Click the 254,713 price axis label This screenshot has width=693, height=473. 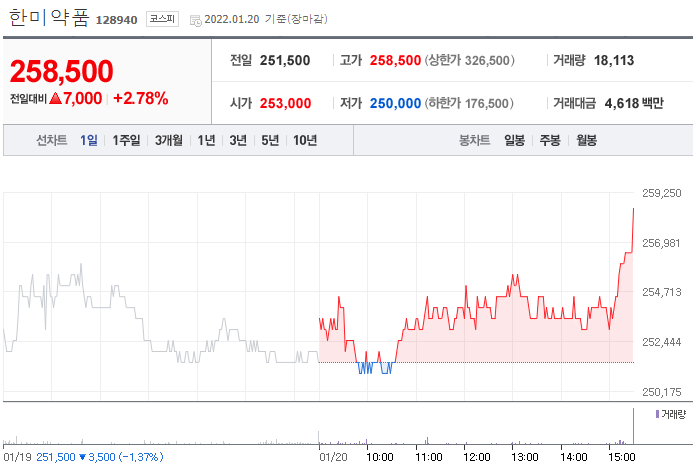pyautogui.click(x=662, y=292)
